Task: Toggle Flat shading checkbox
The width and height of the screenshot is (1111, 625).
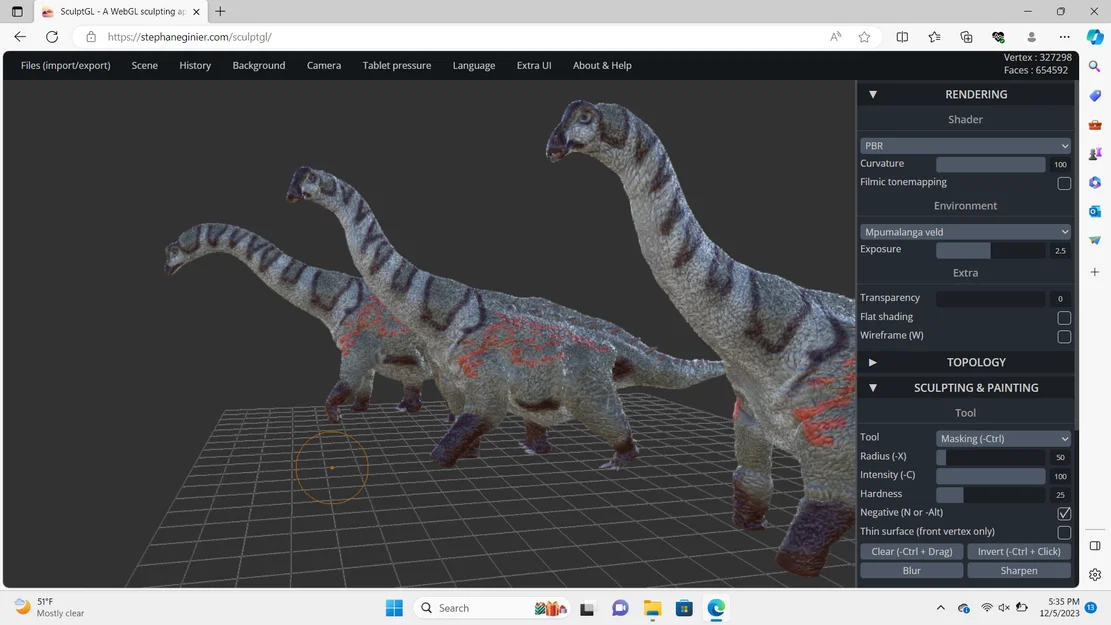Action: pyautogui.click(x=1064, y=317)
